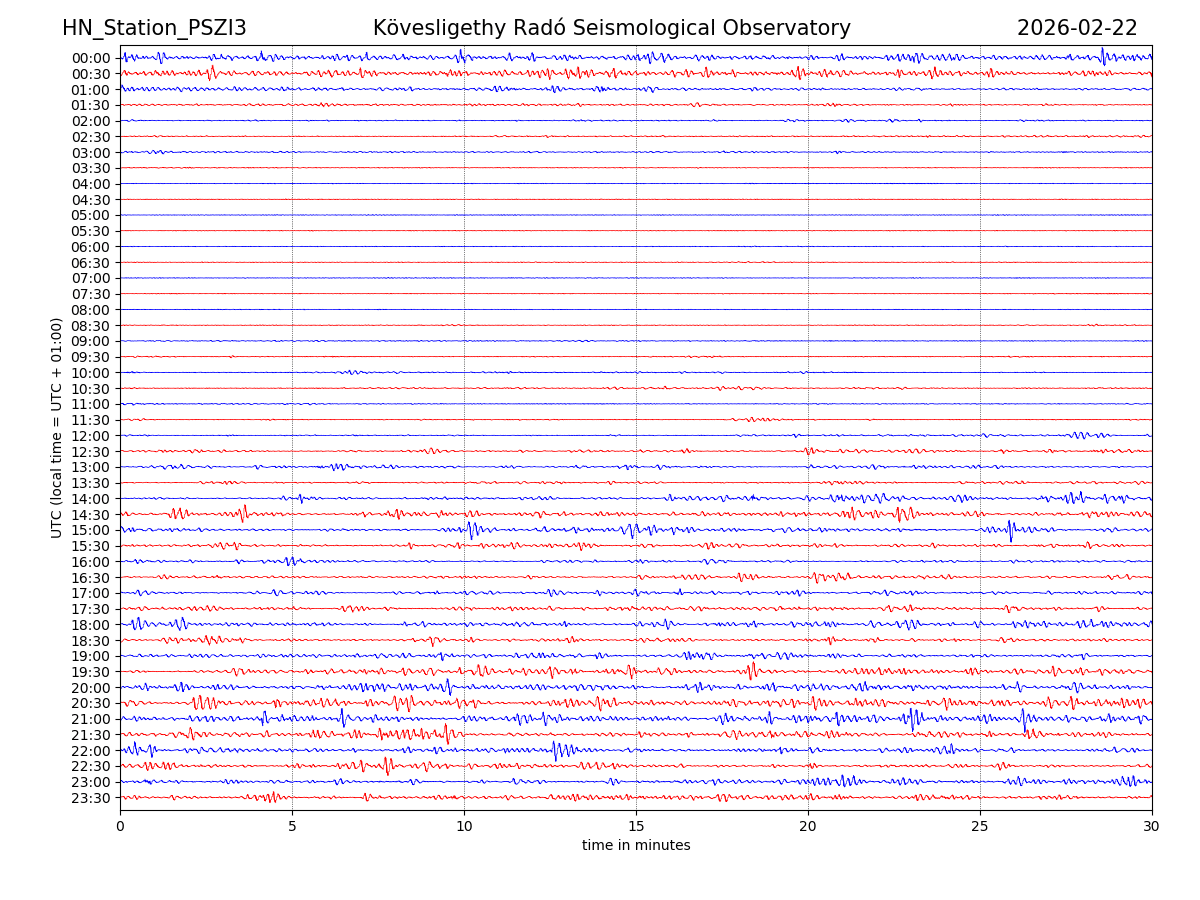Select the 08:30 row time label
Image resolution: width=1200 pixels, height=900 pixels.
click(x=90, y=326)
